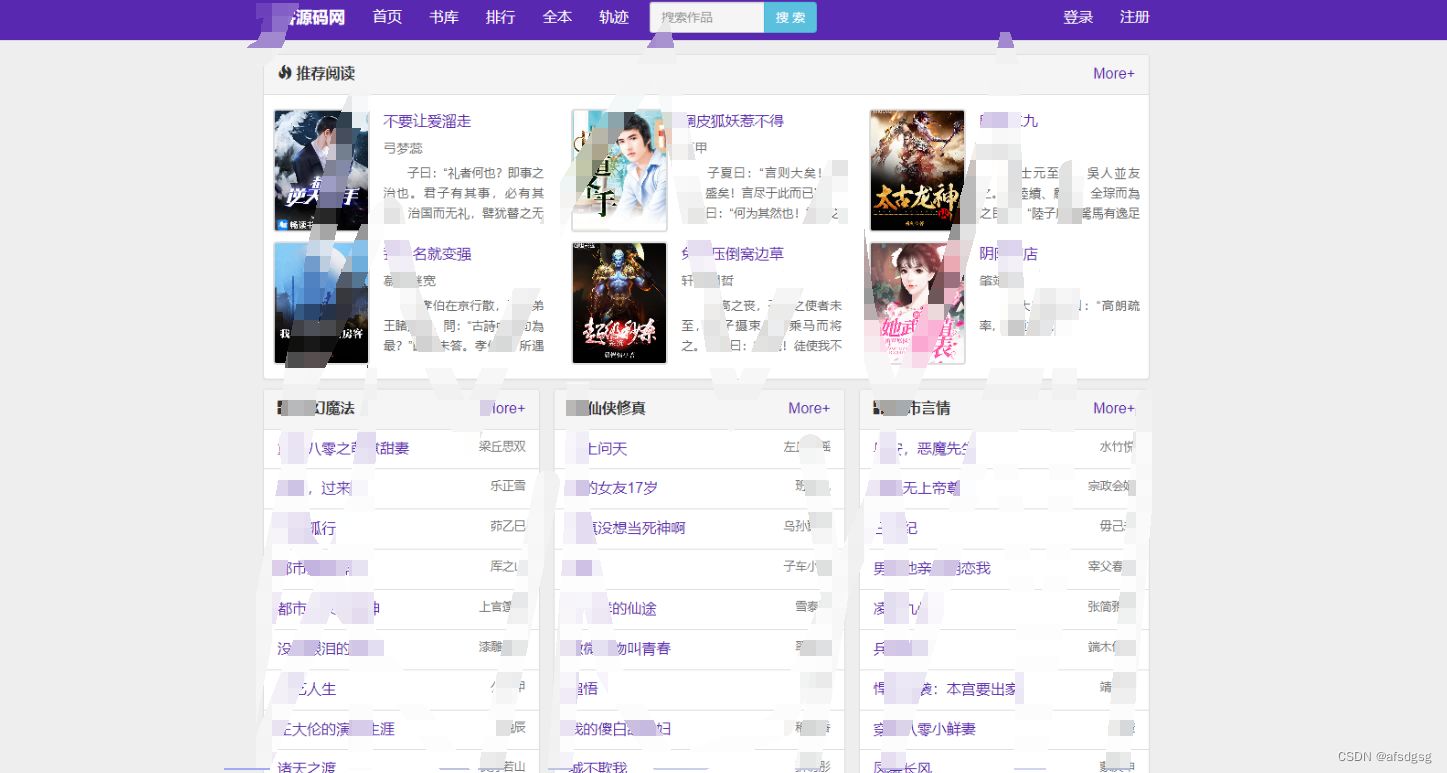Click the 搜索作品 input field

click(x=706, y=17)
